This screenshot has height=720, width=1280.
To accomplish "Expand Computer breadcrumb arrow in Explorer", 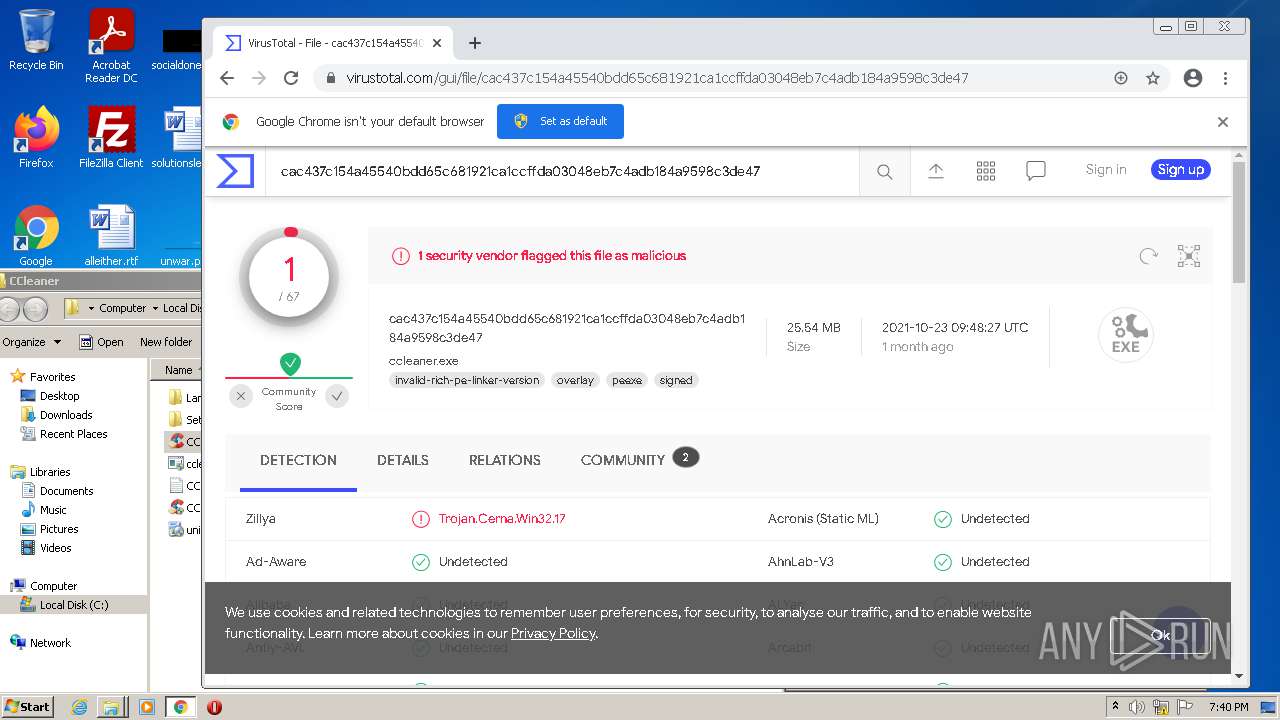I will tap(154, 309).
